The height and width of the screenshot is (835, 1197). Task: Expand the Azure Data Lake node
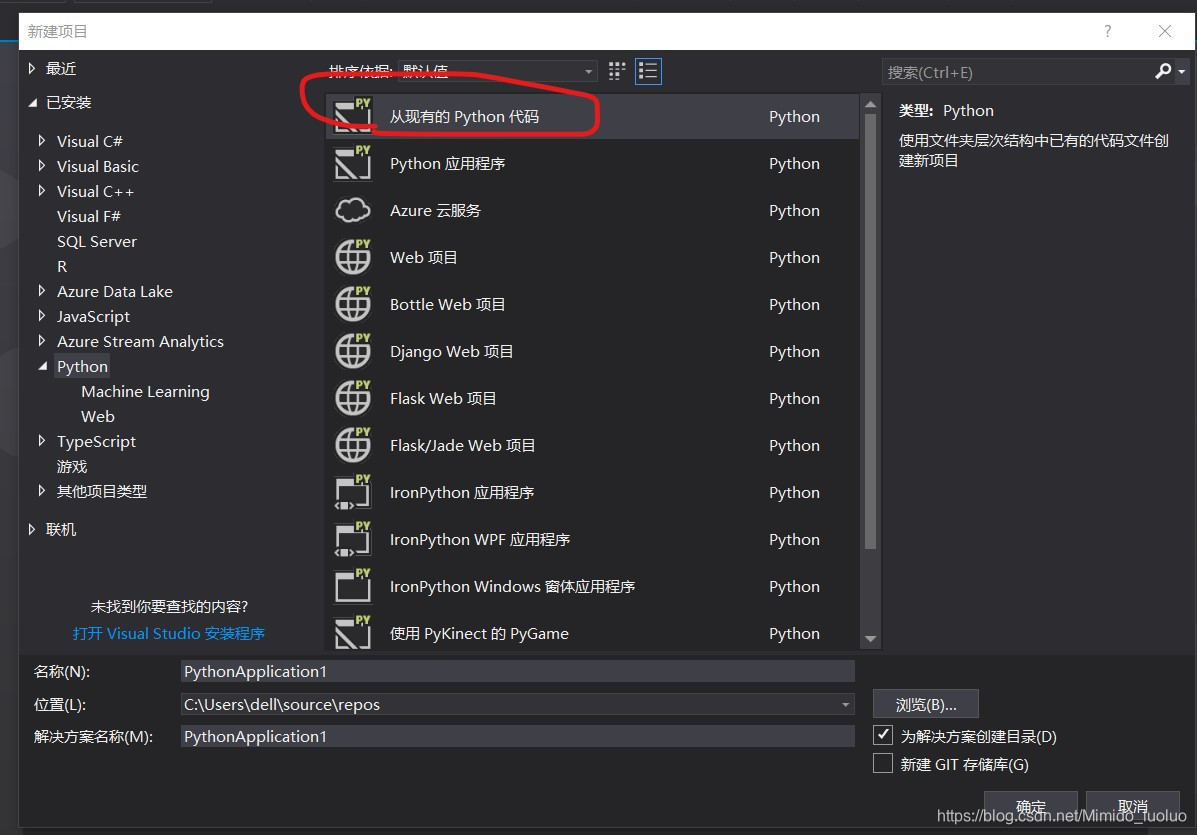click(41, 291)
